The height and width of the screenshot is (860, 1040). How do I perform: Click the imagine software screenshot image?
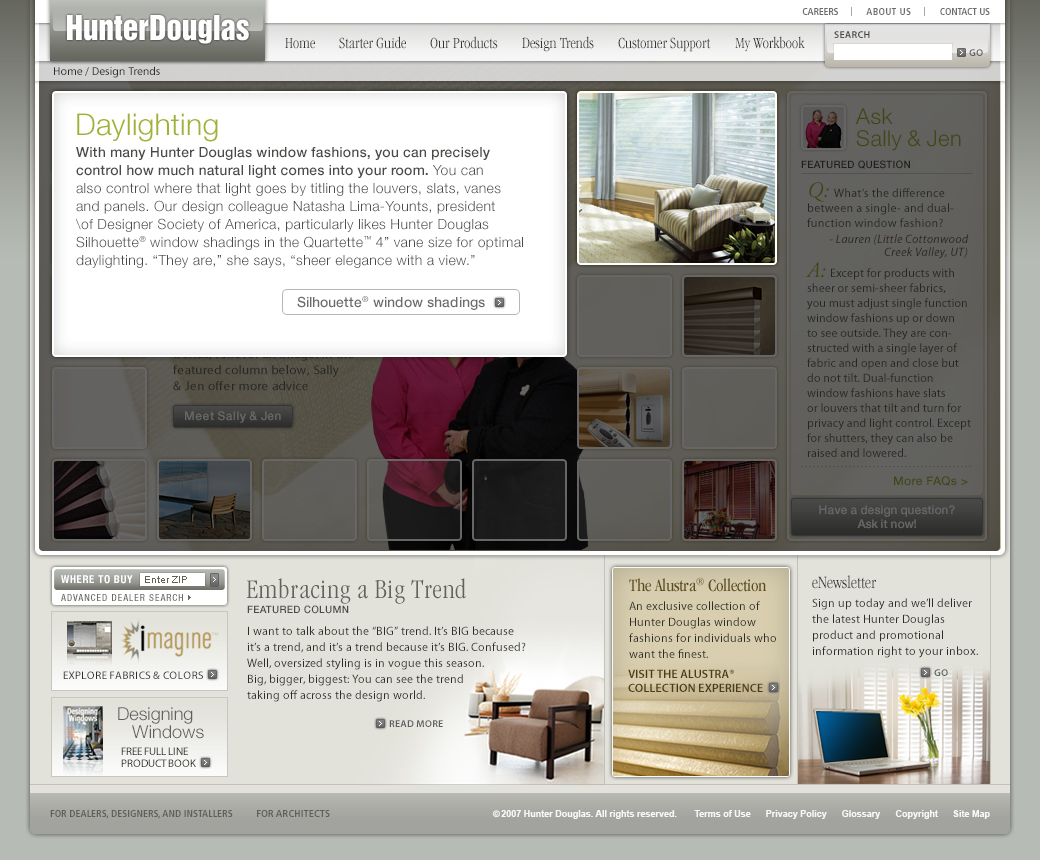pyautogui.click(x=90, y=641)
